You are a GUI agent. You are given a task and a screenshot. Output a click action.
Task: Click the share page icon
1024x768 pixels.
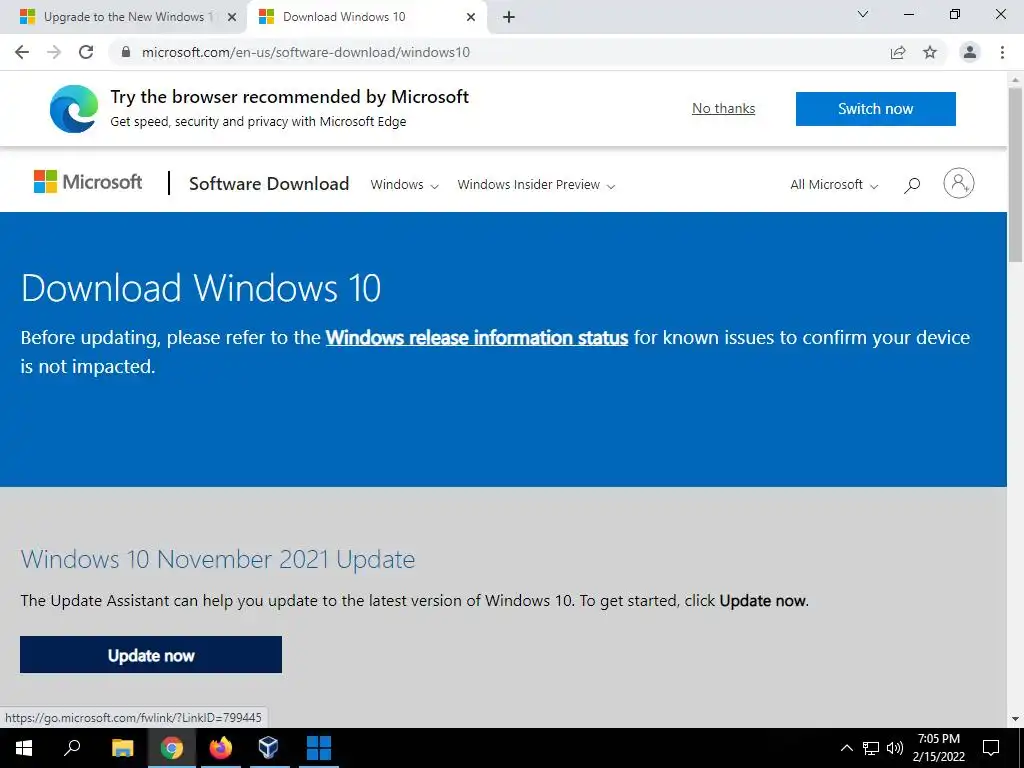click(x=898, y=52)
